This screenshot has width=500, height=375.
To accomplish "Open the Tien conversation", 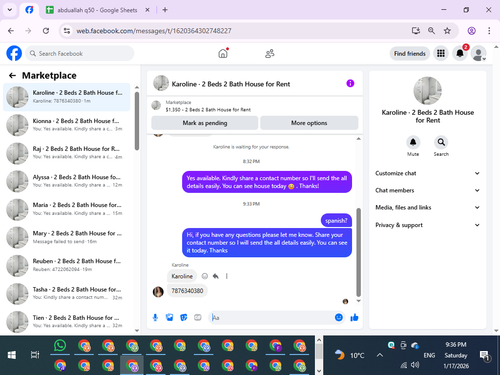I will pos(67,322).
